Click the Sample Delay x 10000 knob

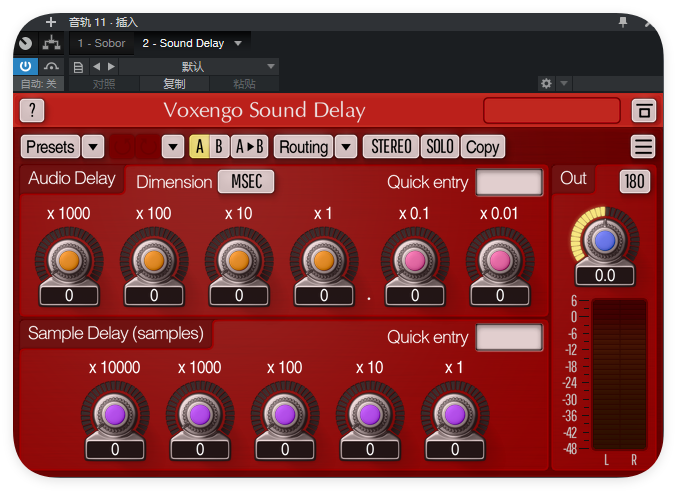click(x=115, y=415)
